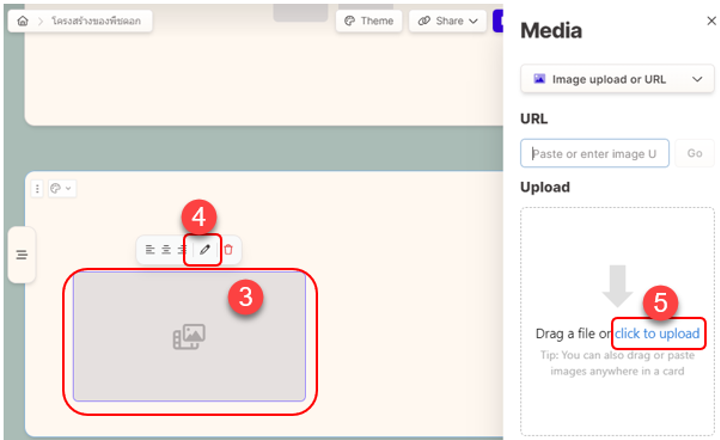This screenshot has width=720, height=440.
Task: Expand the Share dropdown
Action: click(448, 21)
